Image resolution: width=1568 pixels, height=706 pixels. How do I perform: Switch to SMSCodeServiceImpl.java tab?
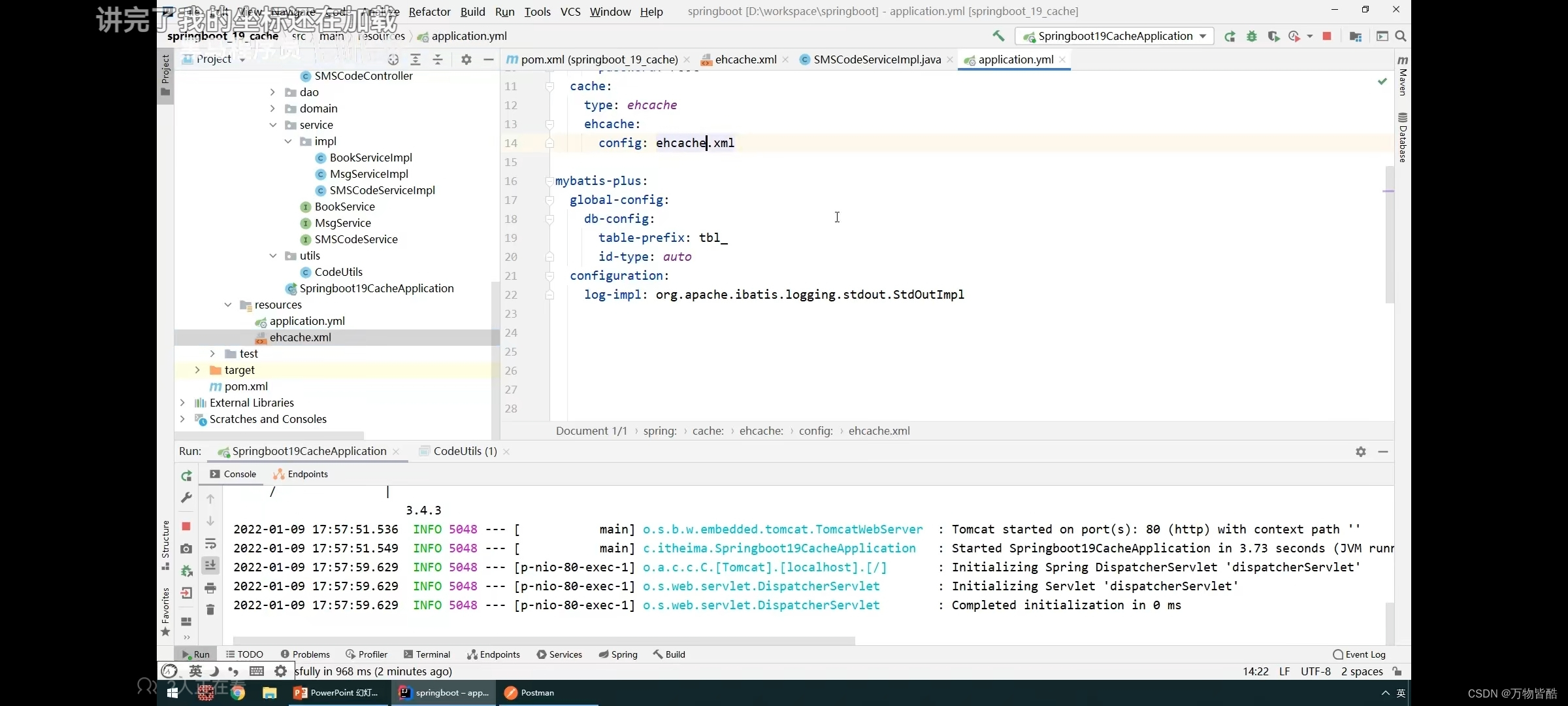[x=877, y=59]
